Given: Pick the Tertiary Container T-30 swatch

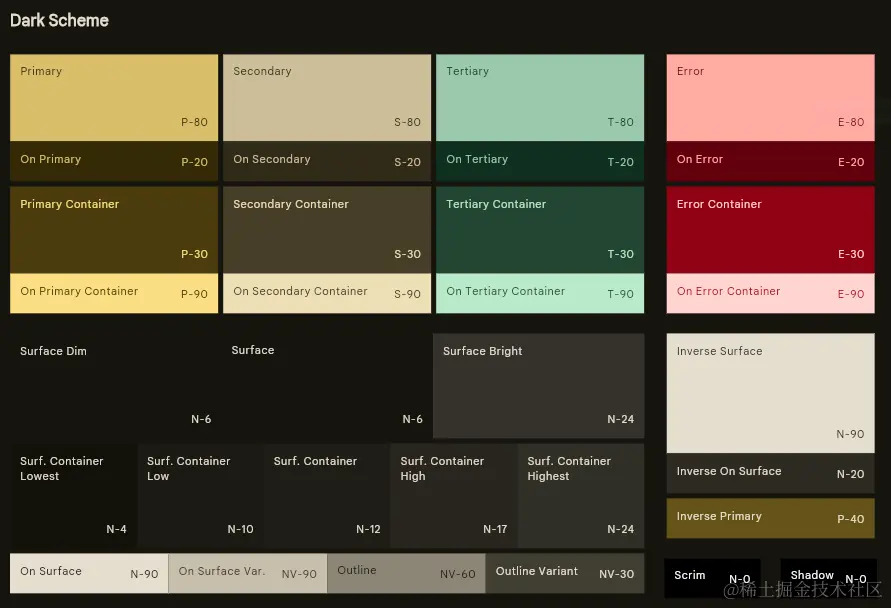Looking at the screenshot, I should pyautogui.click(x=540, y=230).
